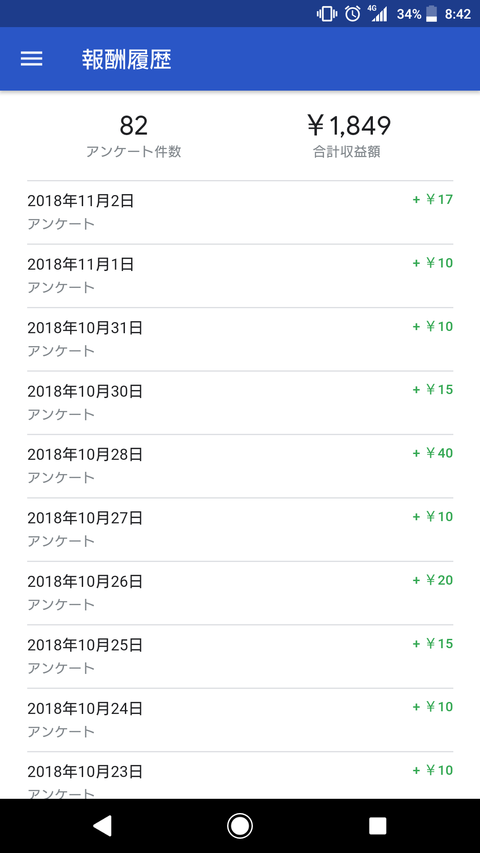Select the 2018年11月2日 survey entry
Image resolution: width=480 pixels, height=853 pixels.
[240, 212]
